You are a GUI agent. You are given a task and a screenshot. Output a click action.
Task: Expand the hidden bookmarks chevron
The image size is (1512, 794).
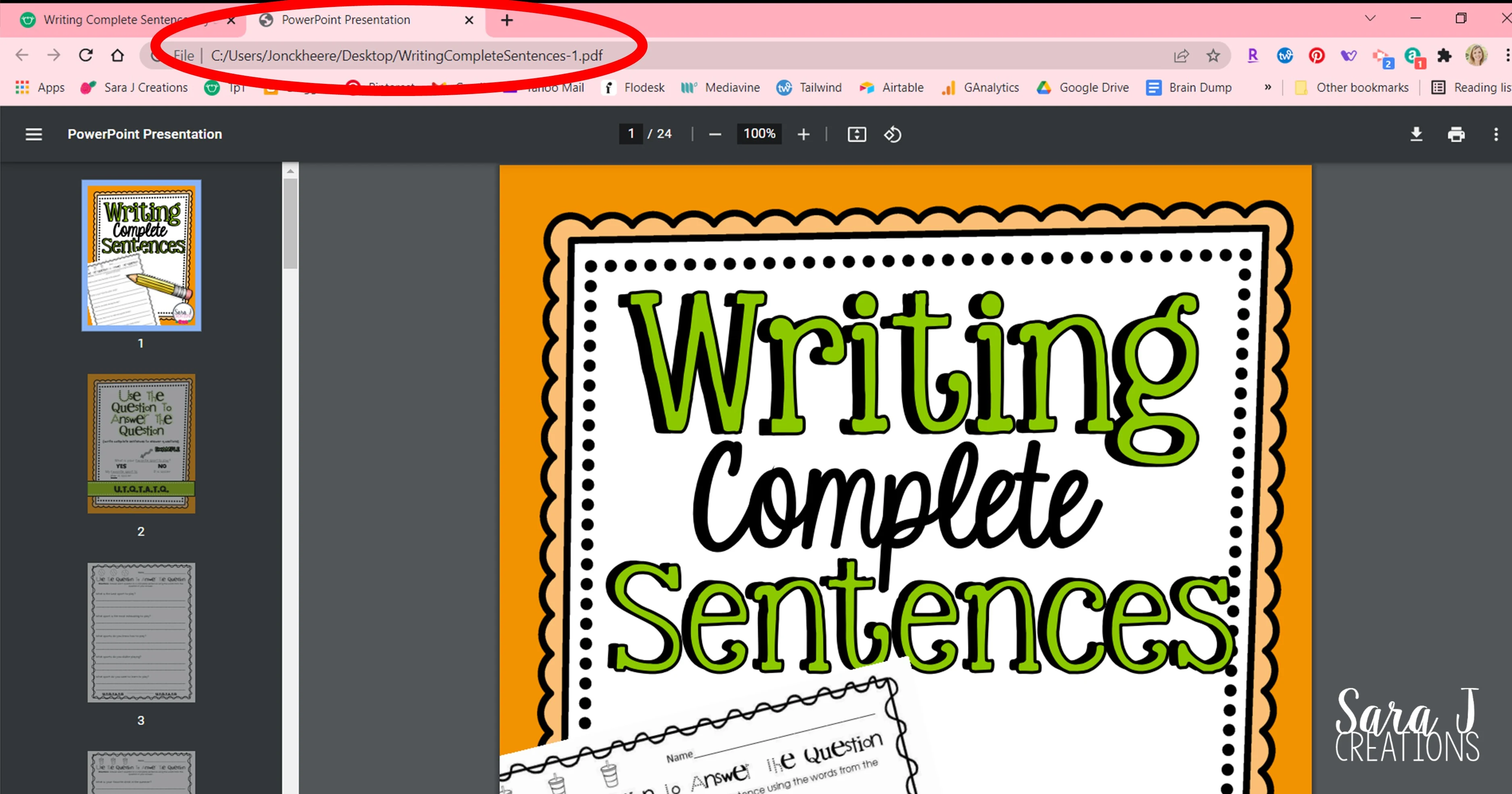coord(1268,88)
